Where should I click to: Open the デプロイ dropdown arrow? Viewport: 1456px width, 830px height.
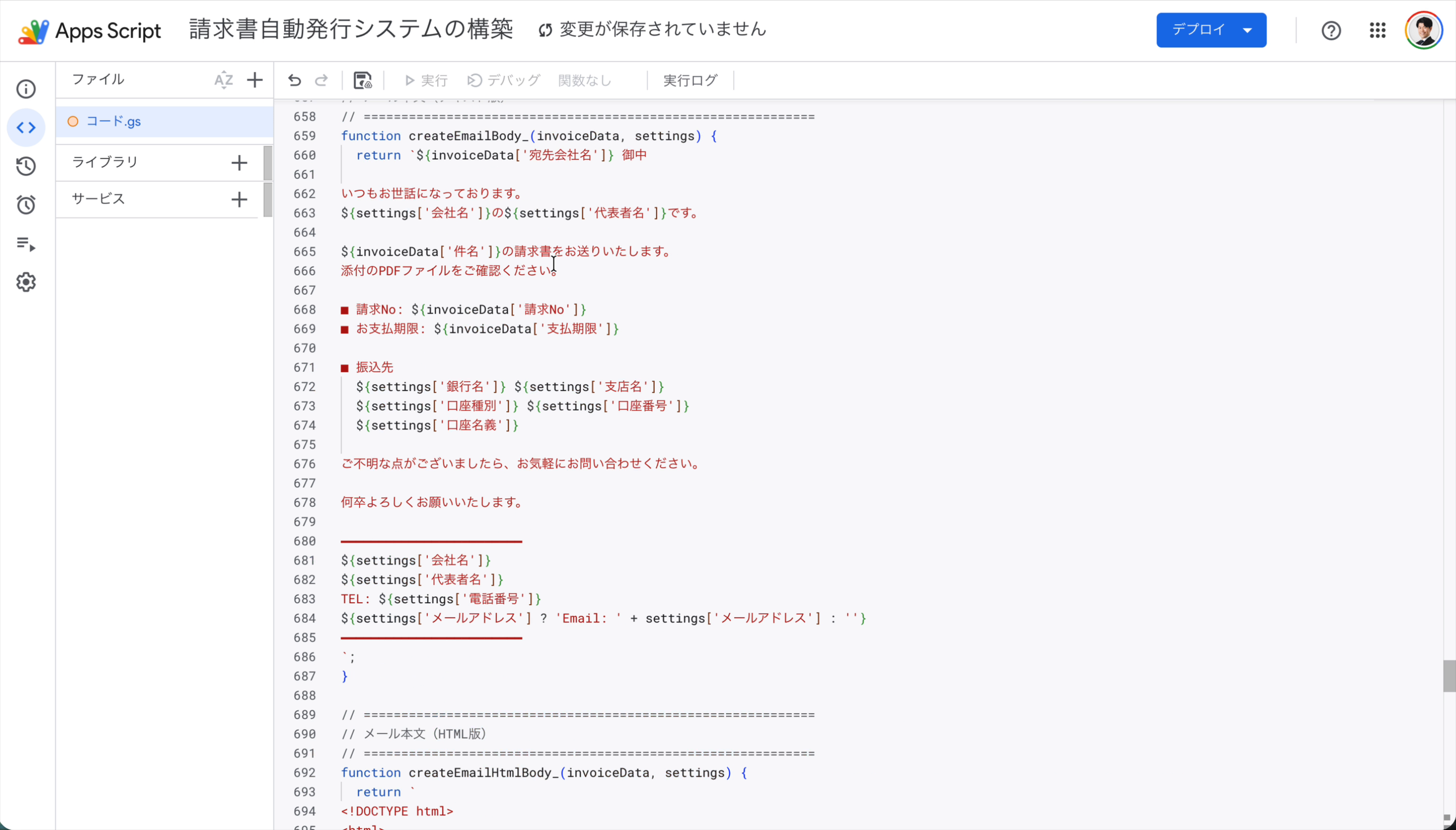1248,29
